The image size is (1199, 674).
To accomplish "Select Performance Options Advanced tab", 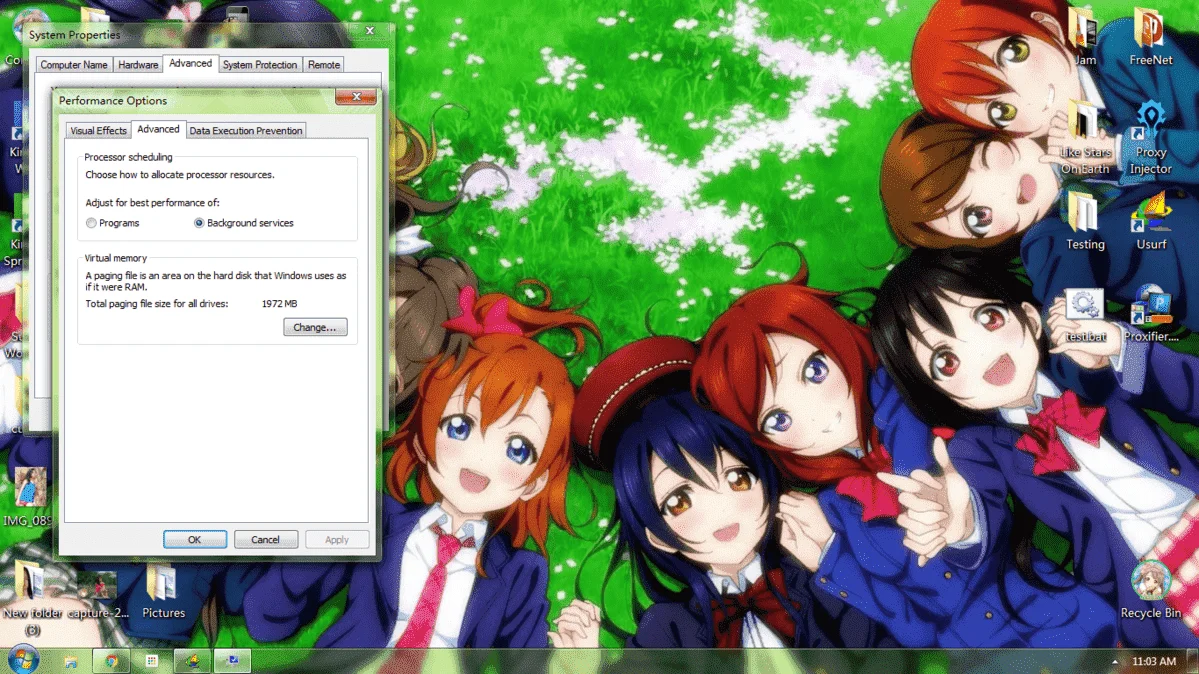I will coord(158,129).
